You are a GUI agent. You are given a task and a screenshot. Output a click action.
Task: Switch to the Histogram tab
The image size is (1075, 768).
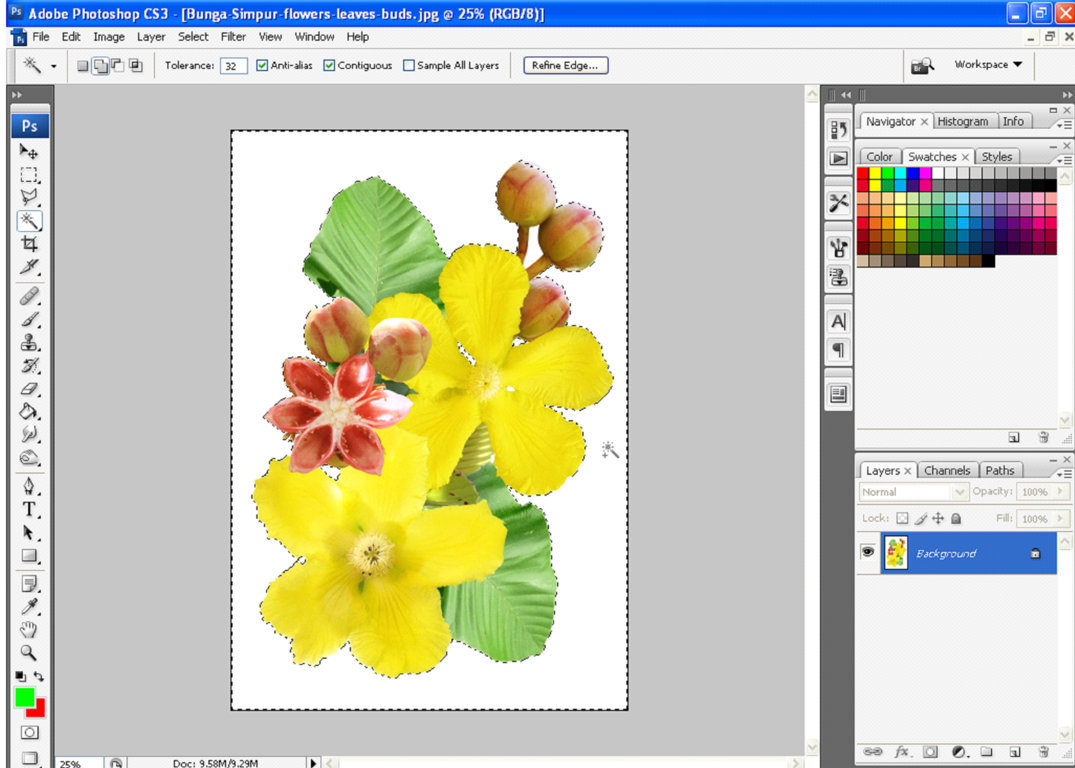963,121
